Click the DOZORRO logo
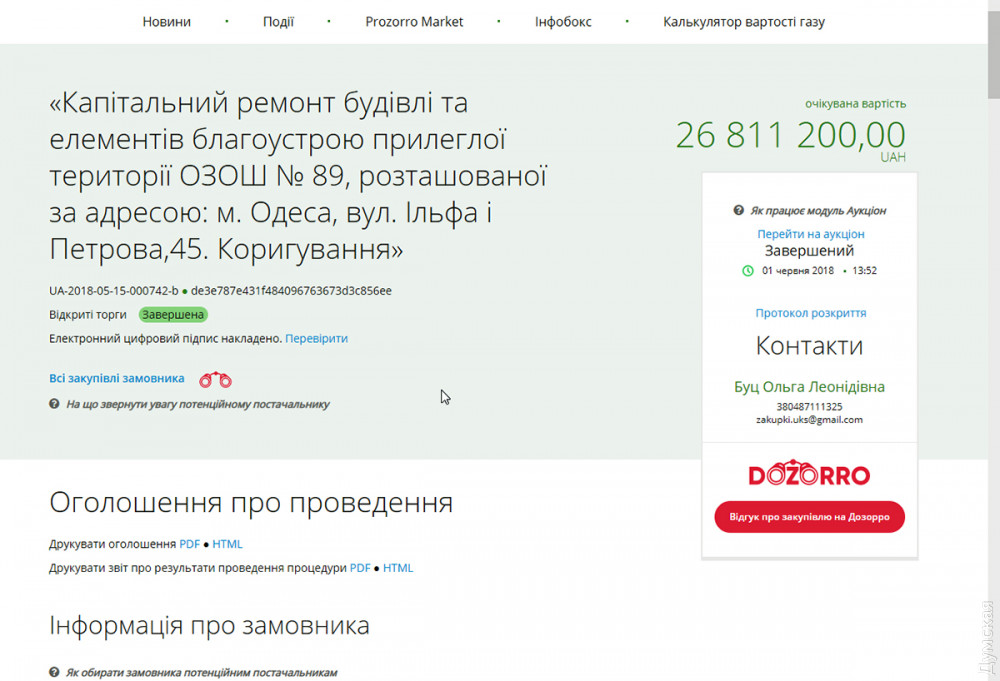This screenshot has height=681, width=1000. [x=809, y=475]
